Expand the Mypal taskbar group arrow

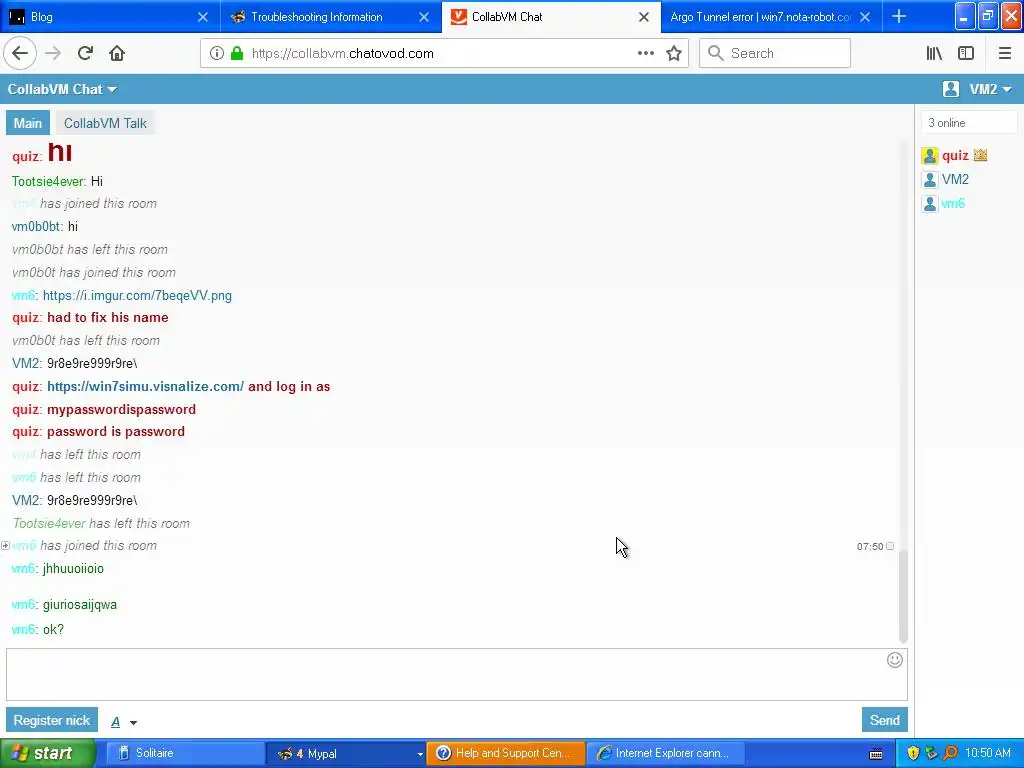[420, 754]
